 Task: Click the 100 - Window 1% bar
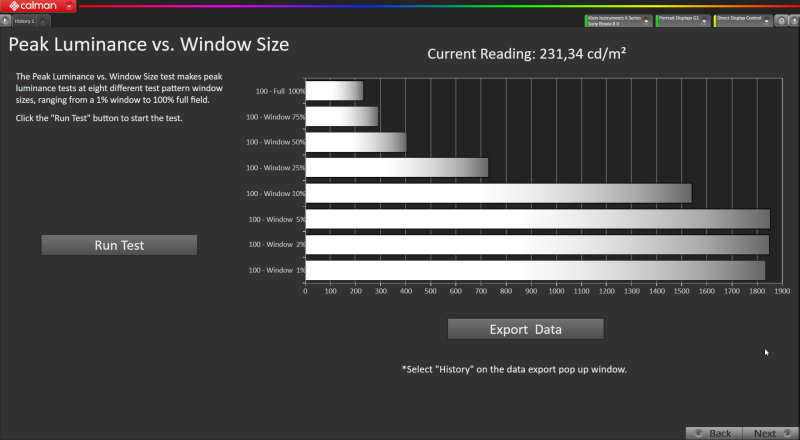(x=535, y=271)
